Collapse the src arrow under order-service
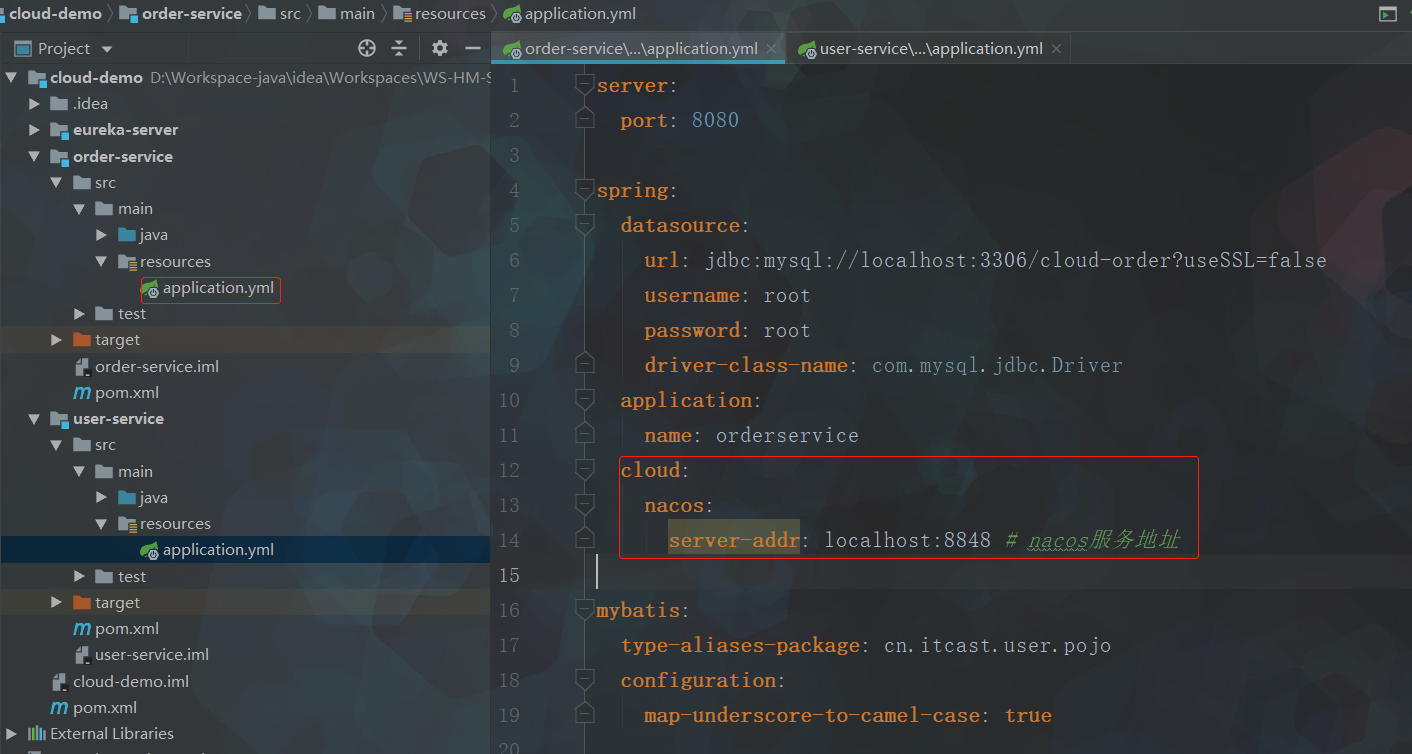 tap(57, 183)
